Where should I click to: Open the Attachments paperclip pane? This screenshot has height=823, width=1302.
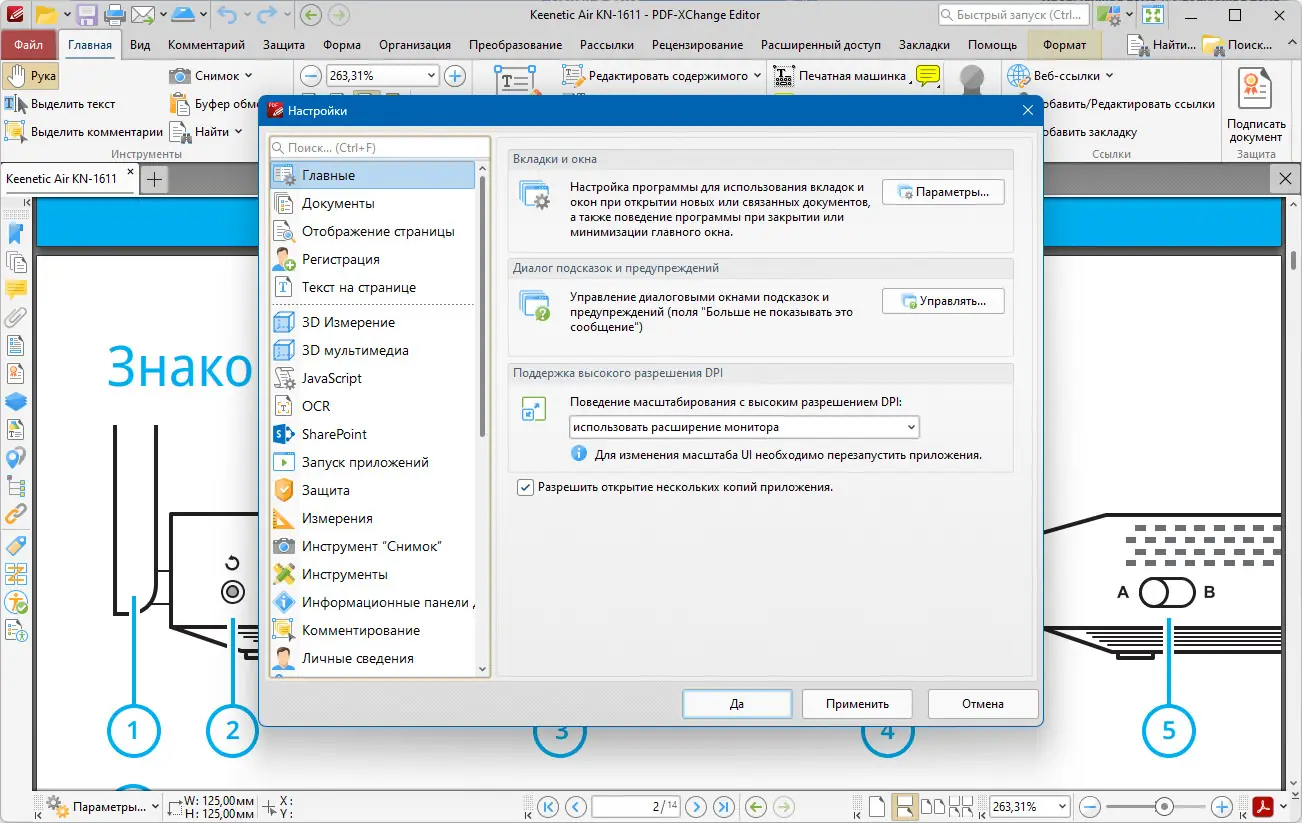15,318
